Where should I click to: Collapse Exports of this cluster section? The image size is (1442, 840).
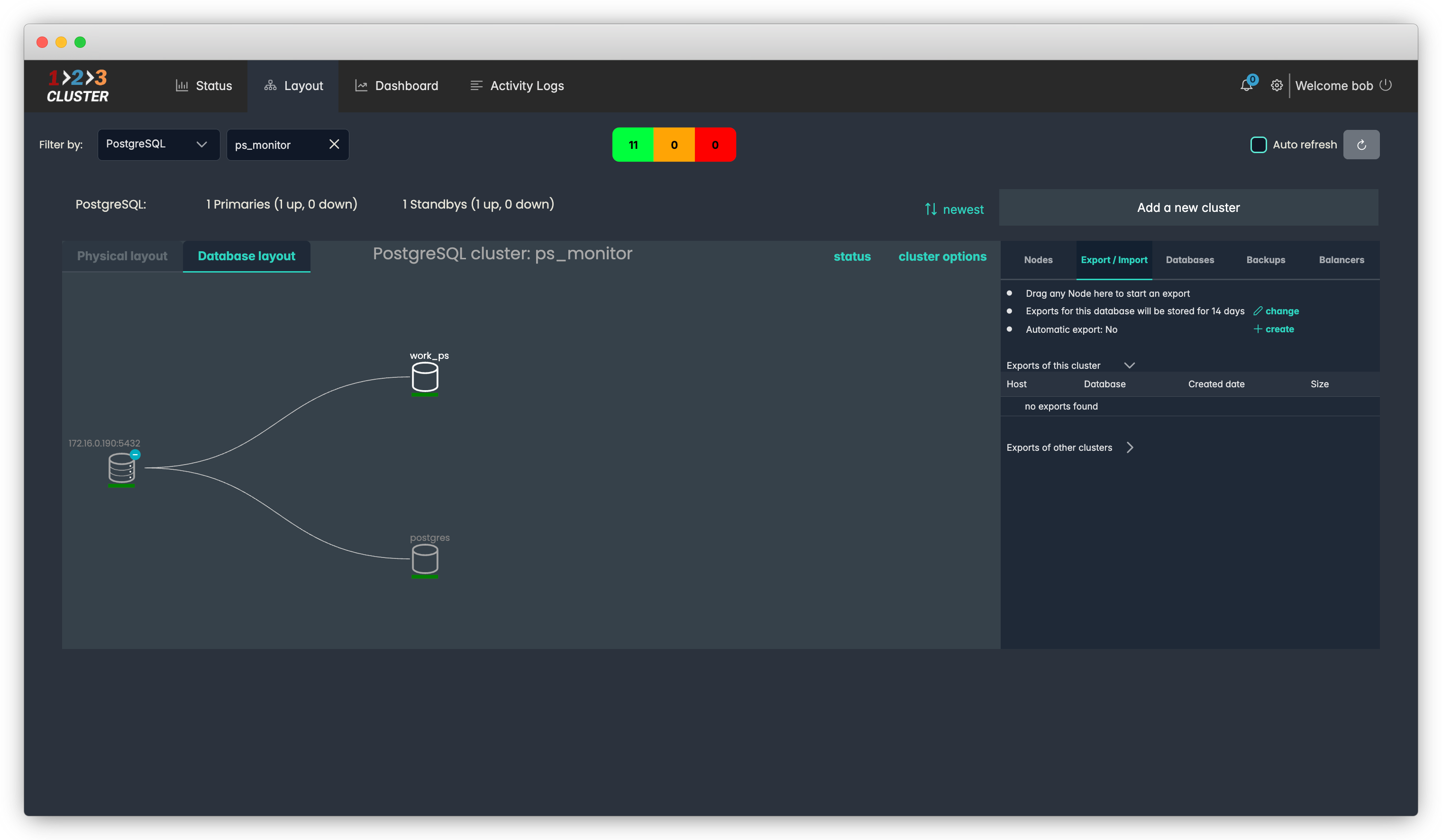click(1129, 365)
